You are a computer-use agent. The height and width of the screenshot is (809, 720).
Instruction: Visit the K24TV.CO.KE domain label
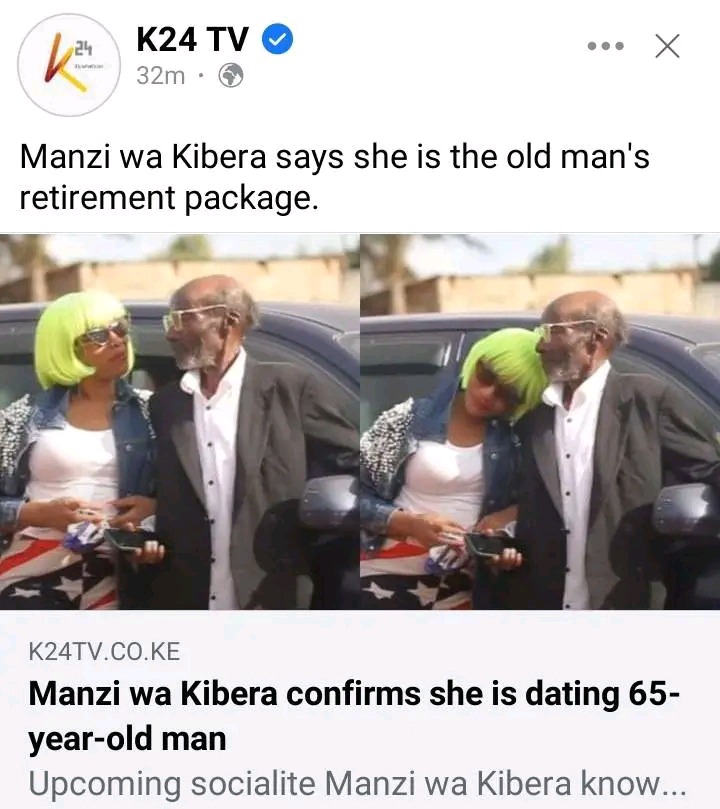tap(104, 652)
